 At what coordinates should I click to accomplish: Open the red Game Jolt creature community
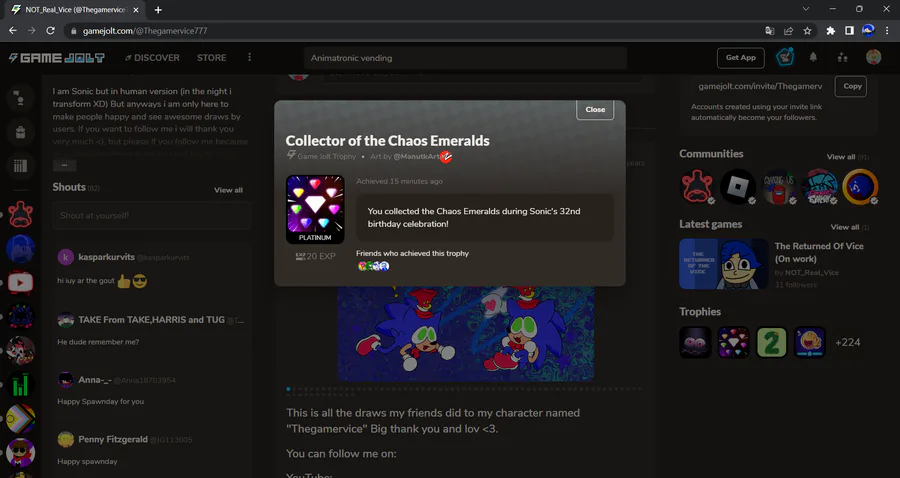(697, 186)
